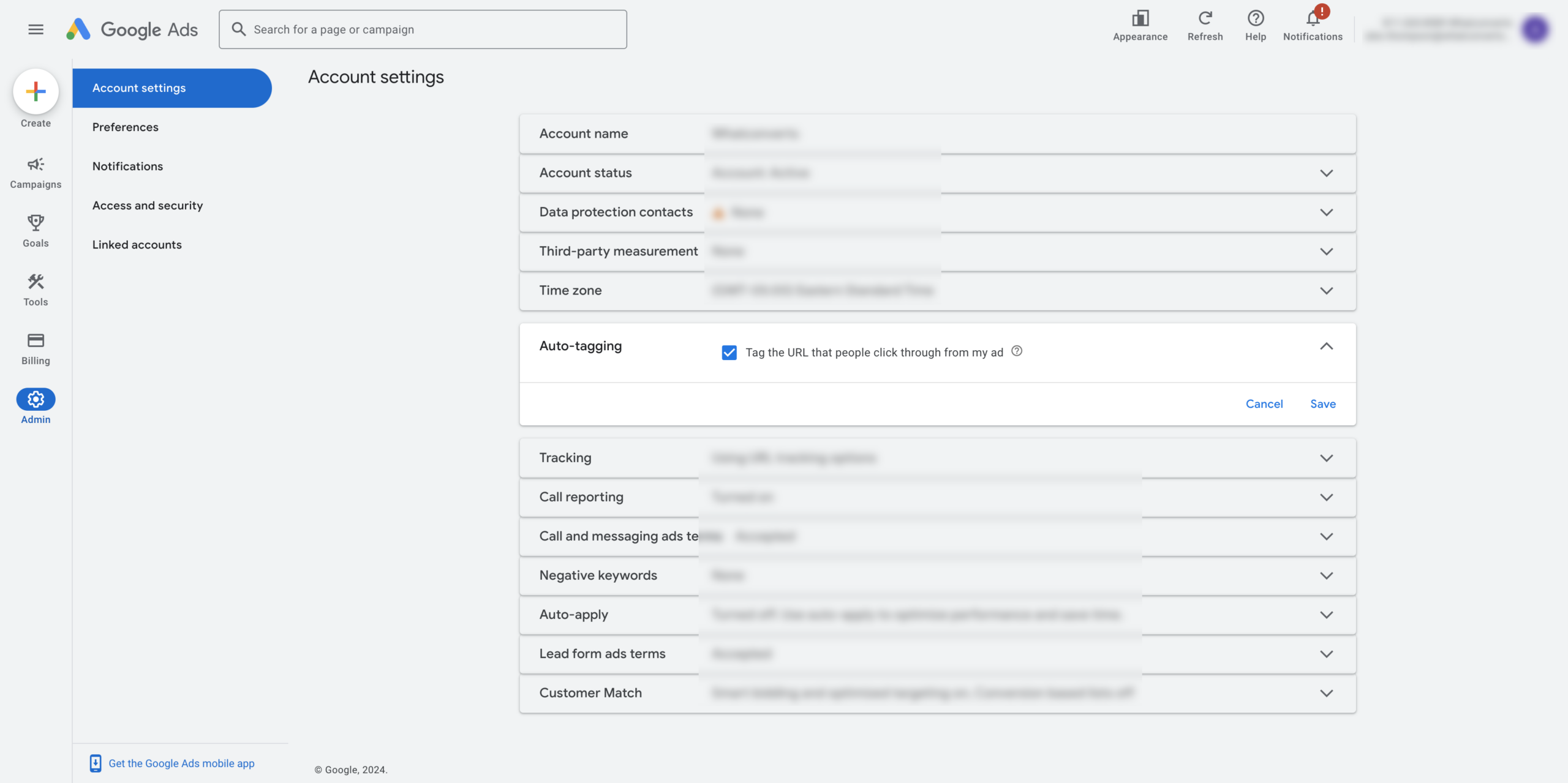Click the Tools icon in the sidebar
Screen dimensions: 1568x783
(36, 282)
